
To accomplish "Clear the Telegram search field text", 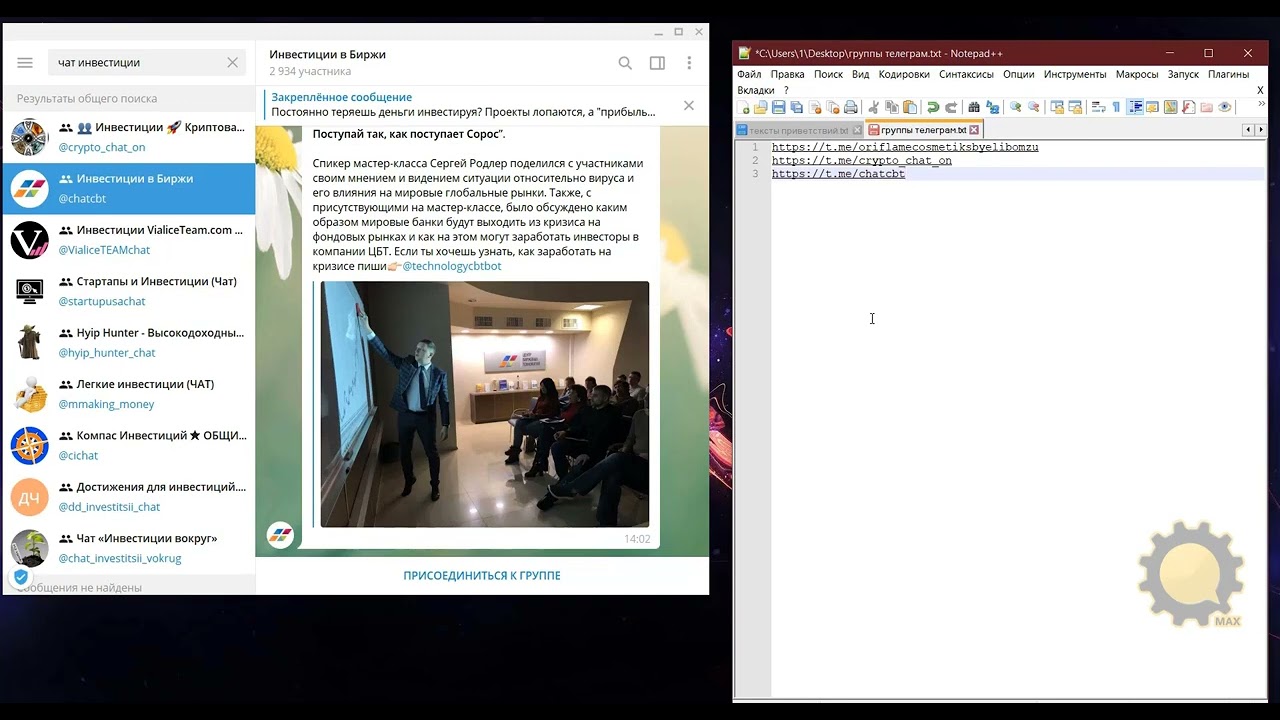I will click(x=232, y=62).
